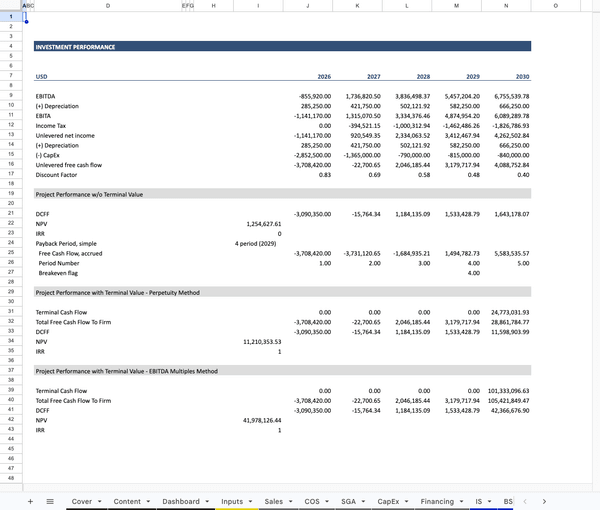Image resolution: width=600 pixels, height=510 pixels.
Task: Select row 9 header for EBITDA
Action: click(x=10, y=95)
